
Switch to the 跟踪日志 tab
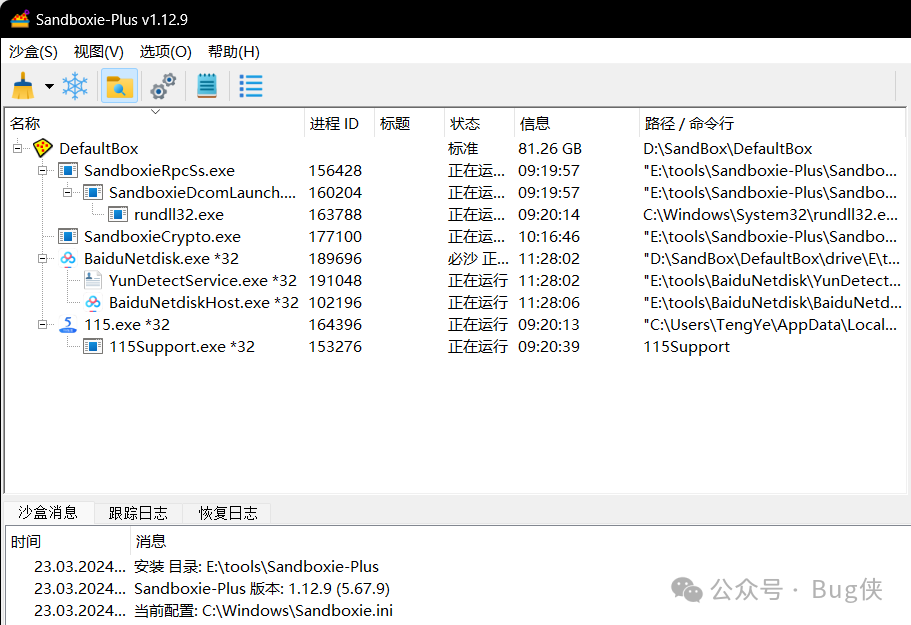click(138, 512)
